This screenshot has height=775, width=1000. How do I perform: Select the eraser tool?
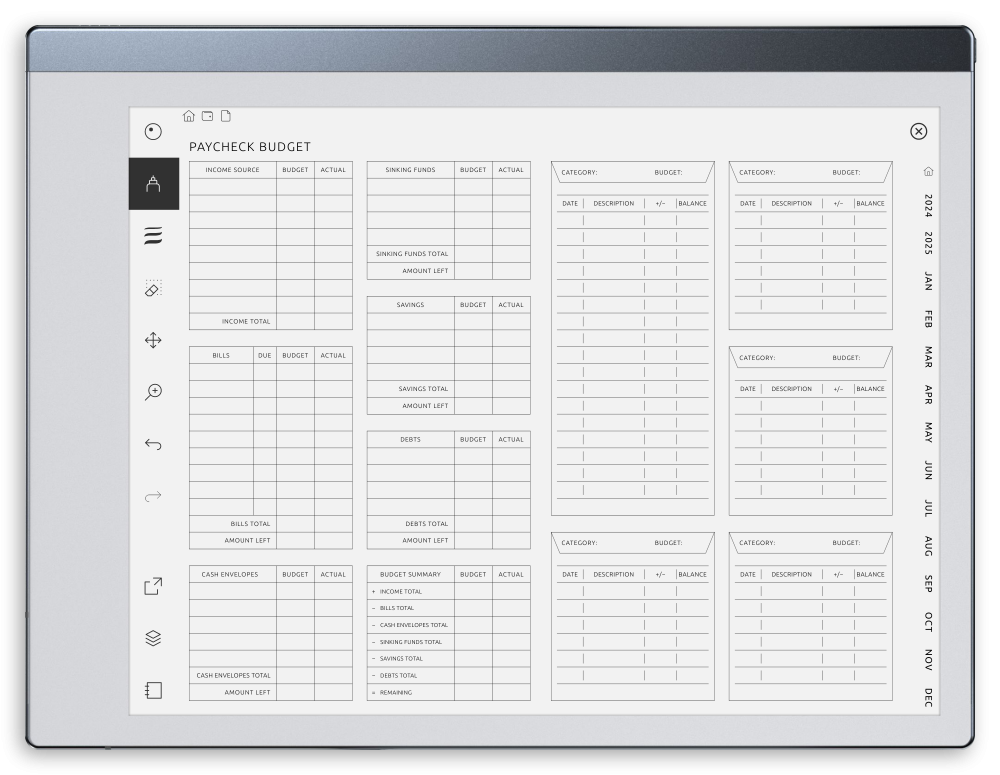(x=152, y=290)
